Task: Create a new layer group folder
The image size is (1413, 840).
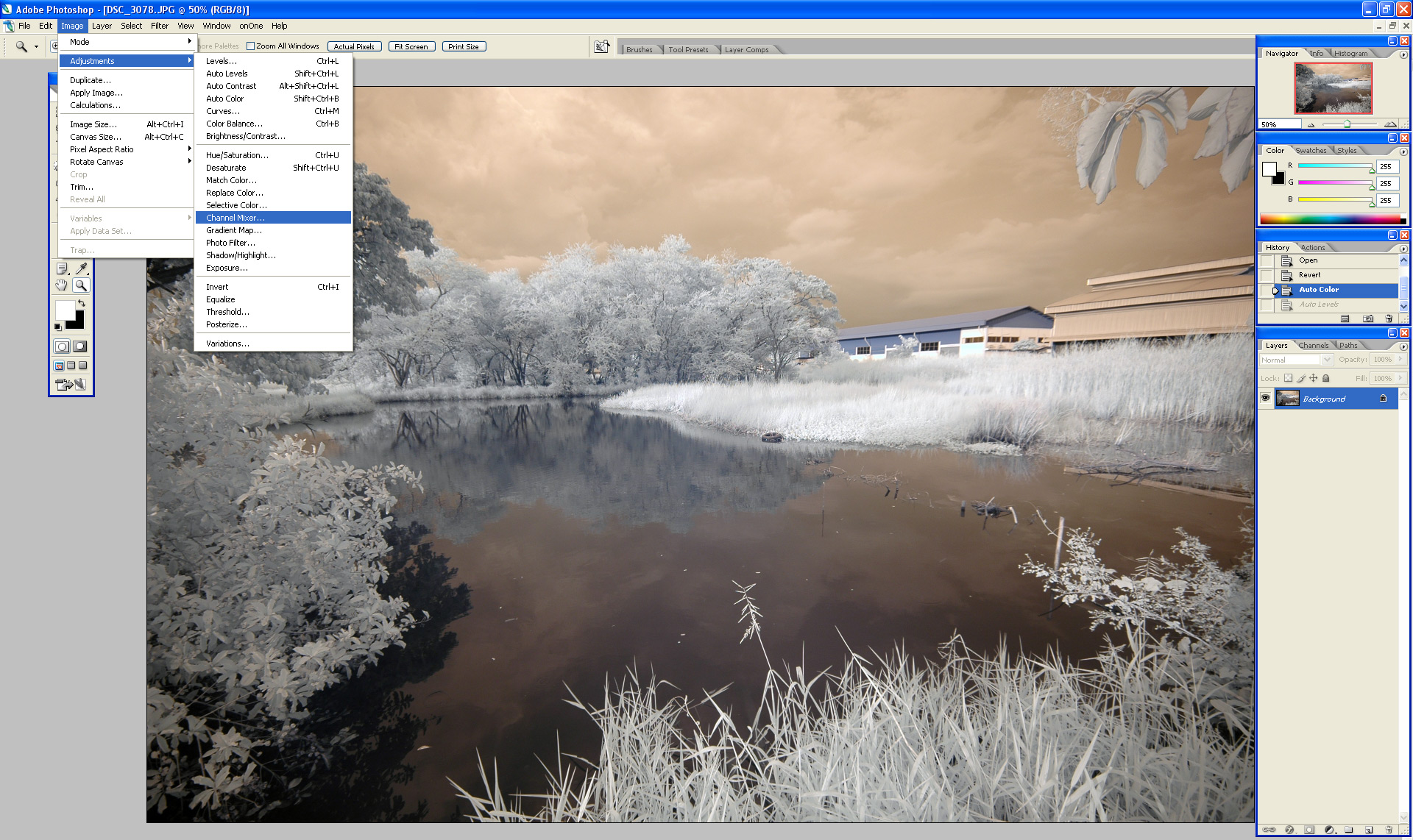Action: (1348, 830)
